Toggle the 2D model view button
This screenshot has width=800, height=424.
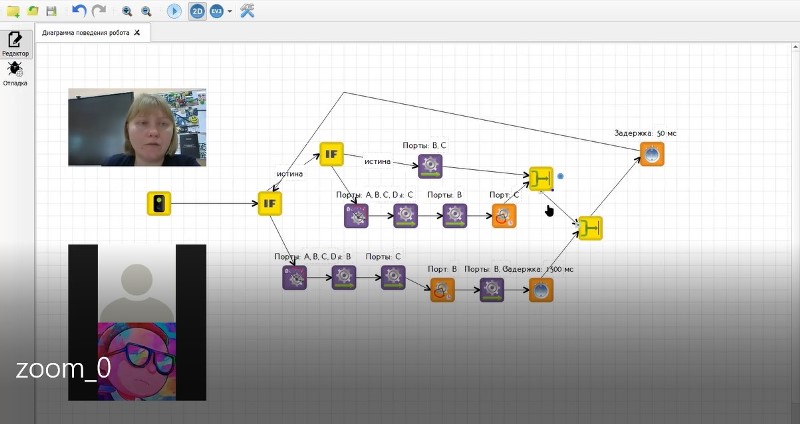point(197,11)
